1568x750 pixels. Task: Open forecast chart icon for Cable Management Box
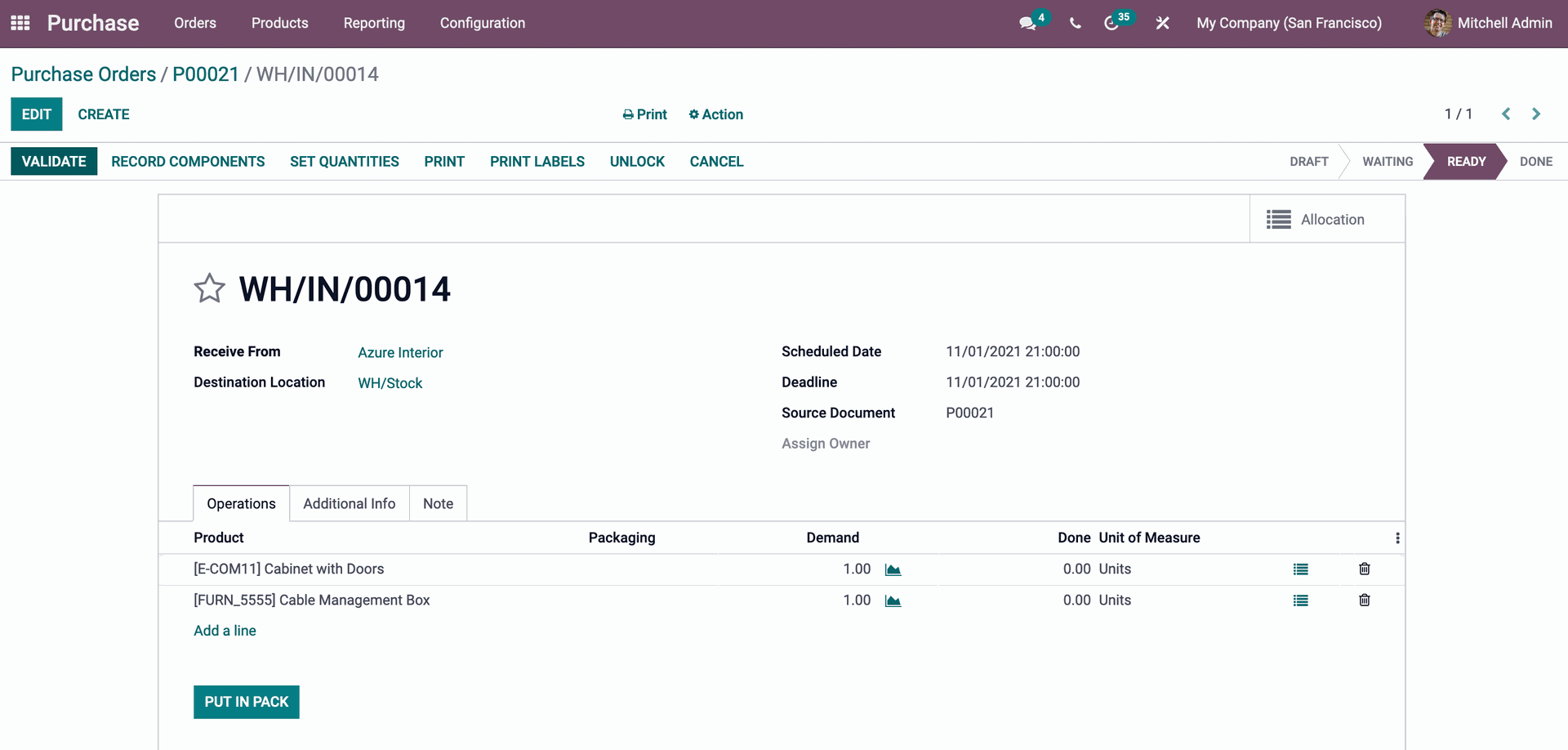pyautogui.click(x=893, y=600)
